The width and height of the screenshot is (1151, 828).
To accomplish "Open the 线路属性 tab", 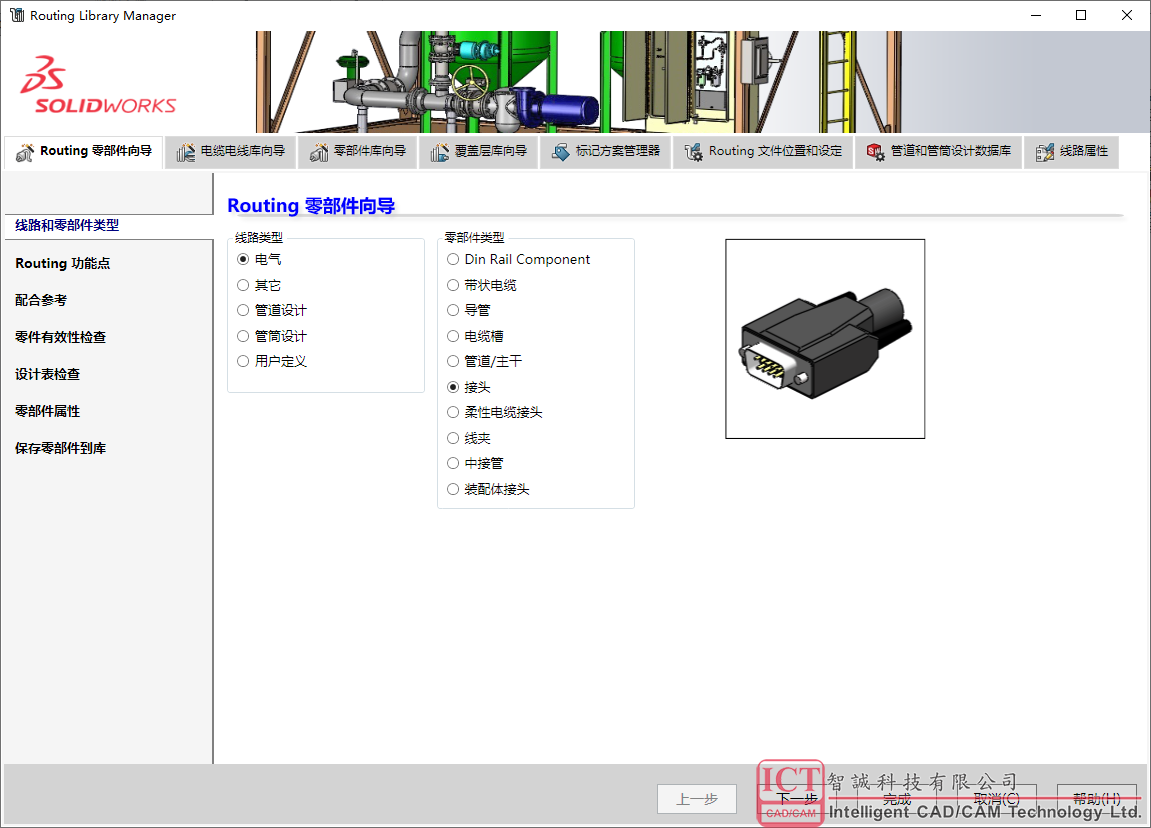I will 1072,152.
